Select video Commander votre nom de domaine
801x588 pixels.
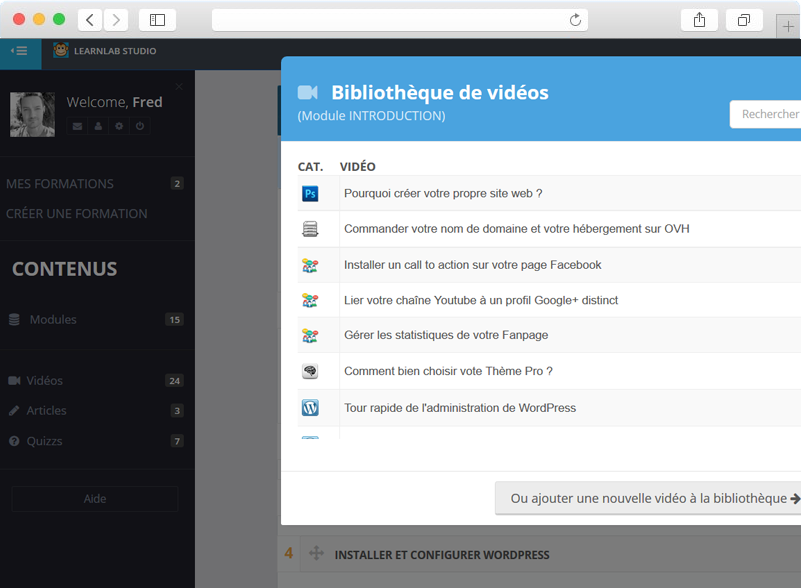(516, 229)
